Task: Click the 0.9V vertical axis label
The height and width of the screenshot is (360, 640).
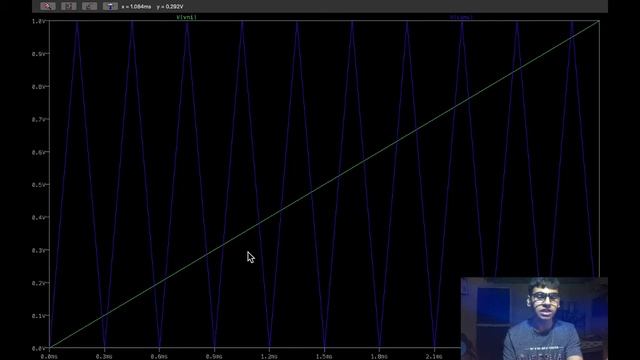Action: coord(38,53)
